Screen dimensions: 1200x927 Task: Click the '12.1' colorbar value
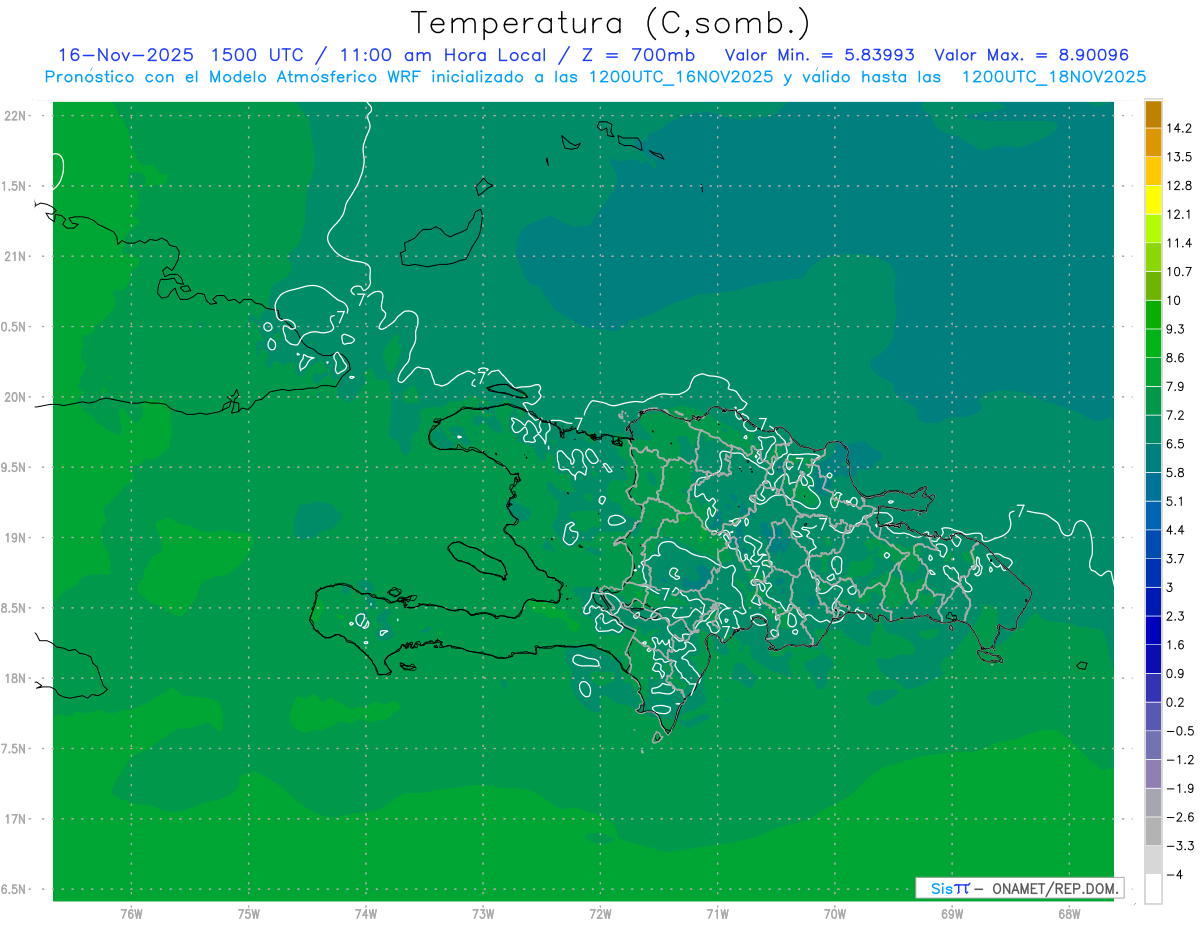click(x=1179, y=214)
